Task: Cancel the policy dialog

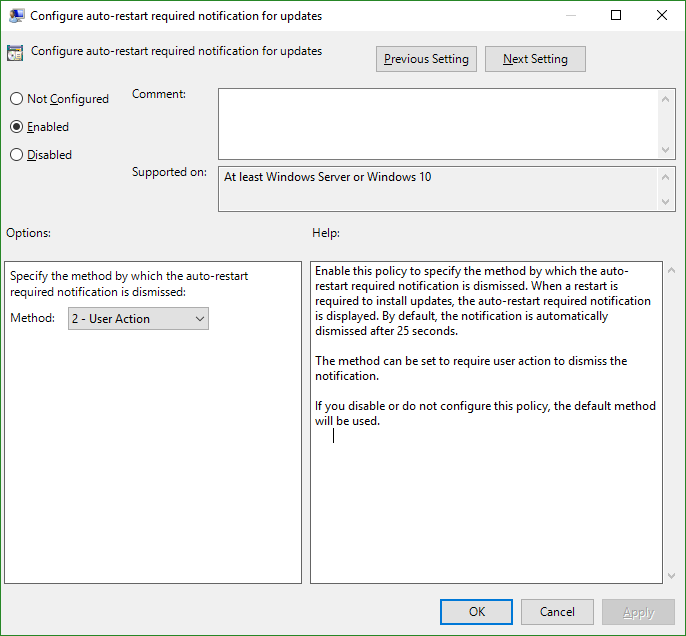Action: pos(557,612)
